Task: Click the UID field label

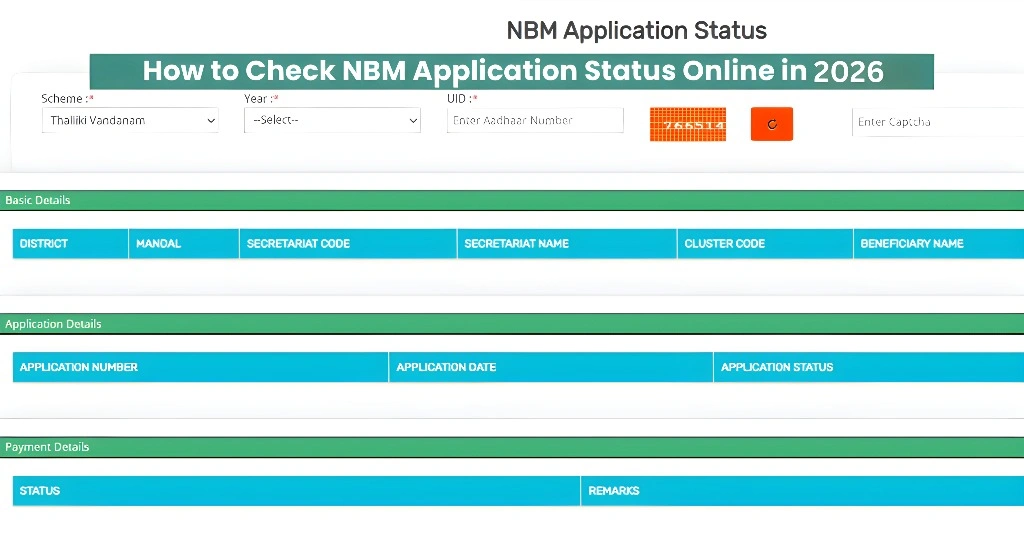Action: point(462,99)
